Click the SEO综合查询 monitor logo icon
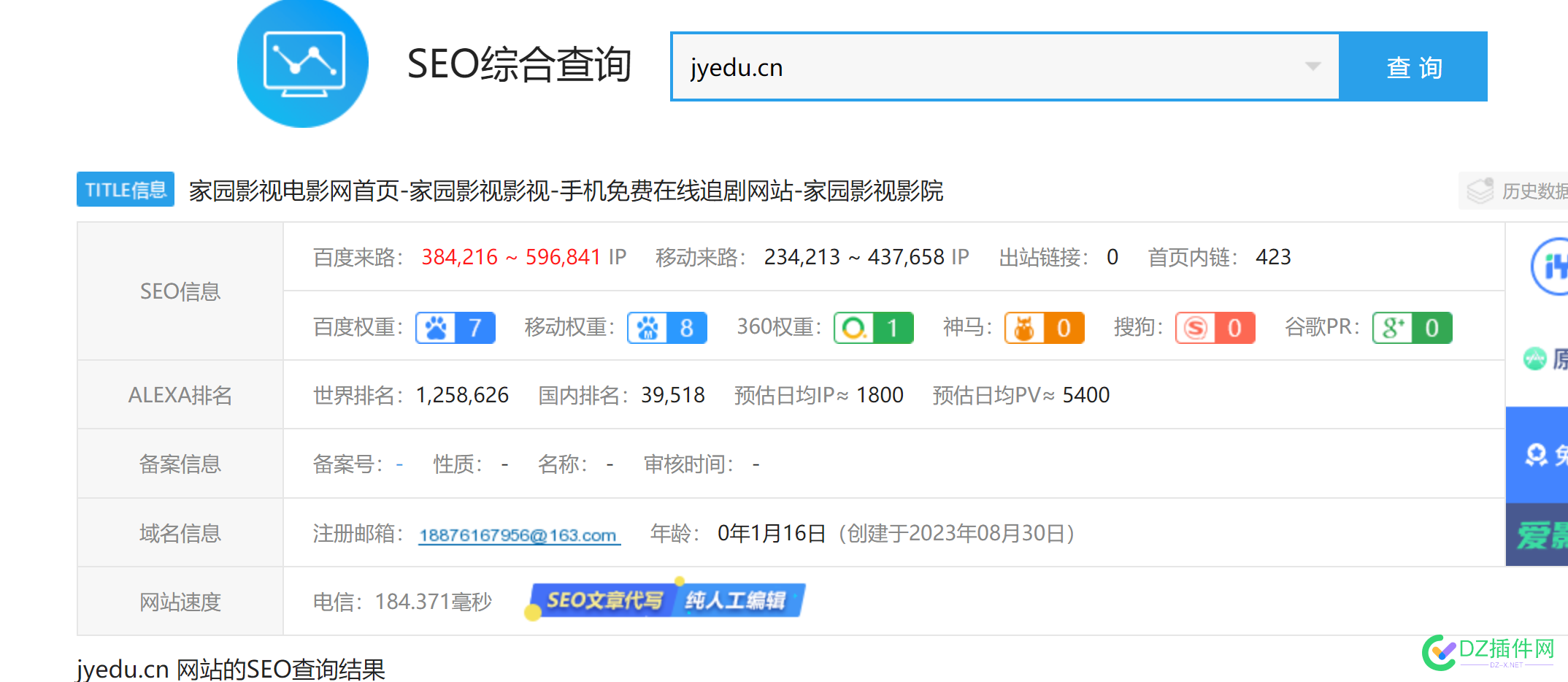1568x682 pixels. click(303, 64)
